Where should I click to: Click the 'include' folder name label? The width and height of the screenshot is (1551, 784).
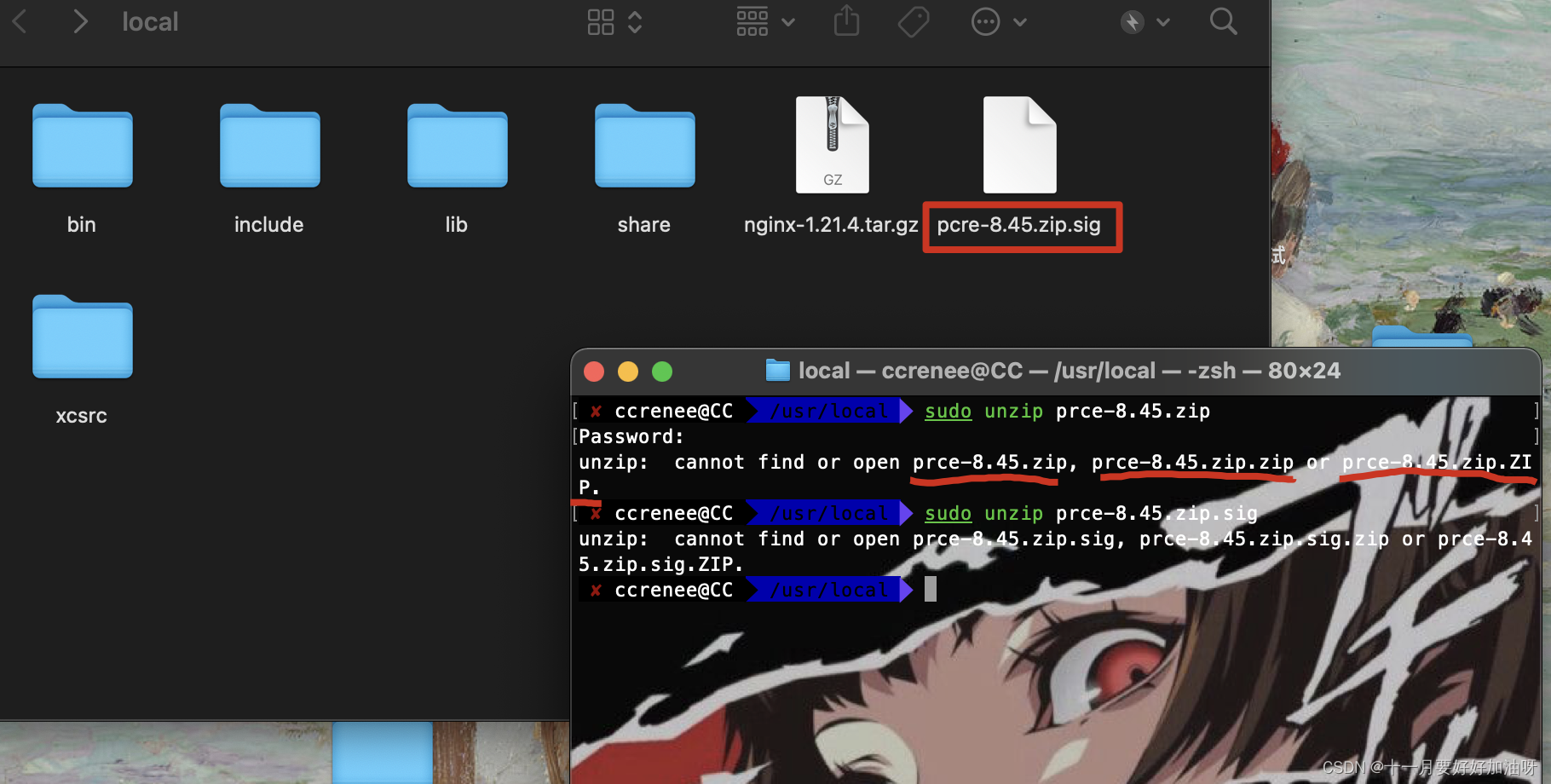coord(269,225)
